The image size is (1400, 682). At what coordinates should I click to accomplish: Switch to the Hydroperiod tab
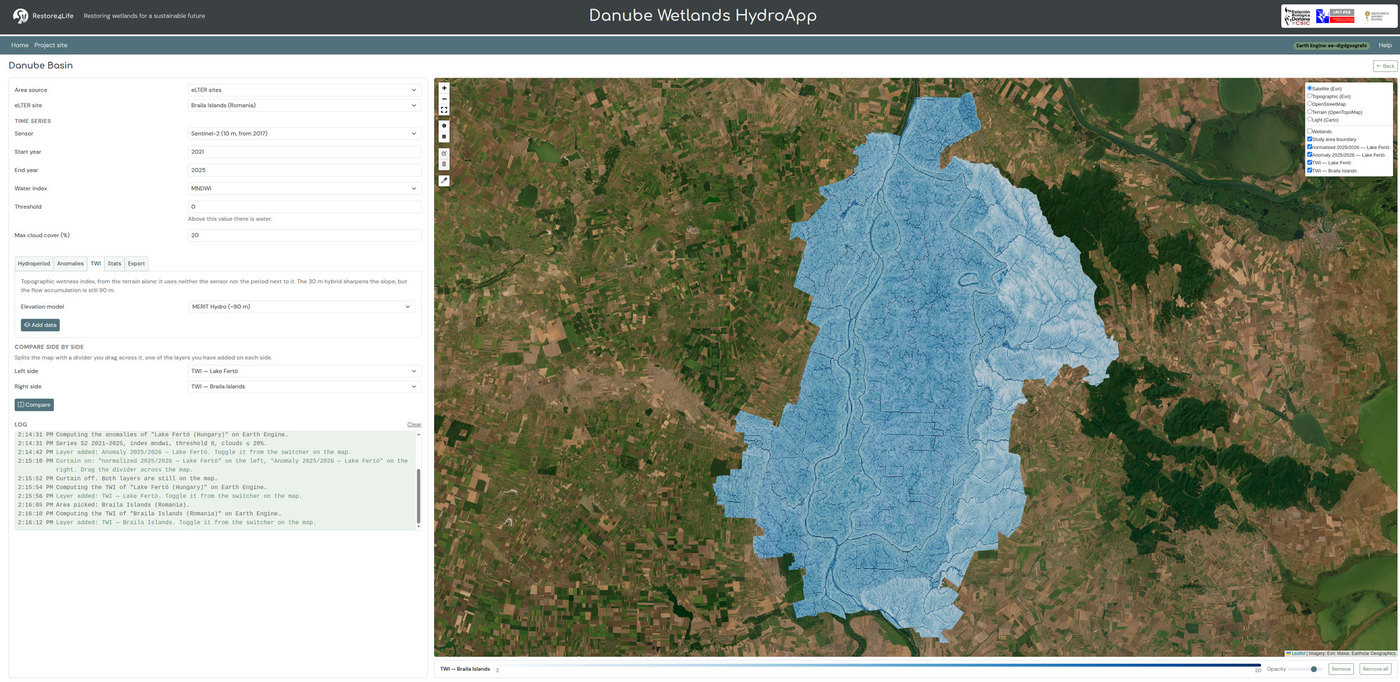34,264
